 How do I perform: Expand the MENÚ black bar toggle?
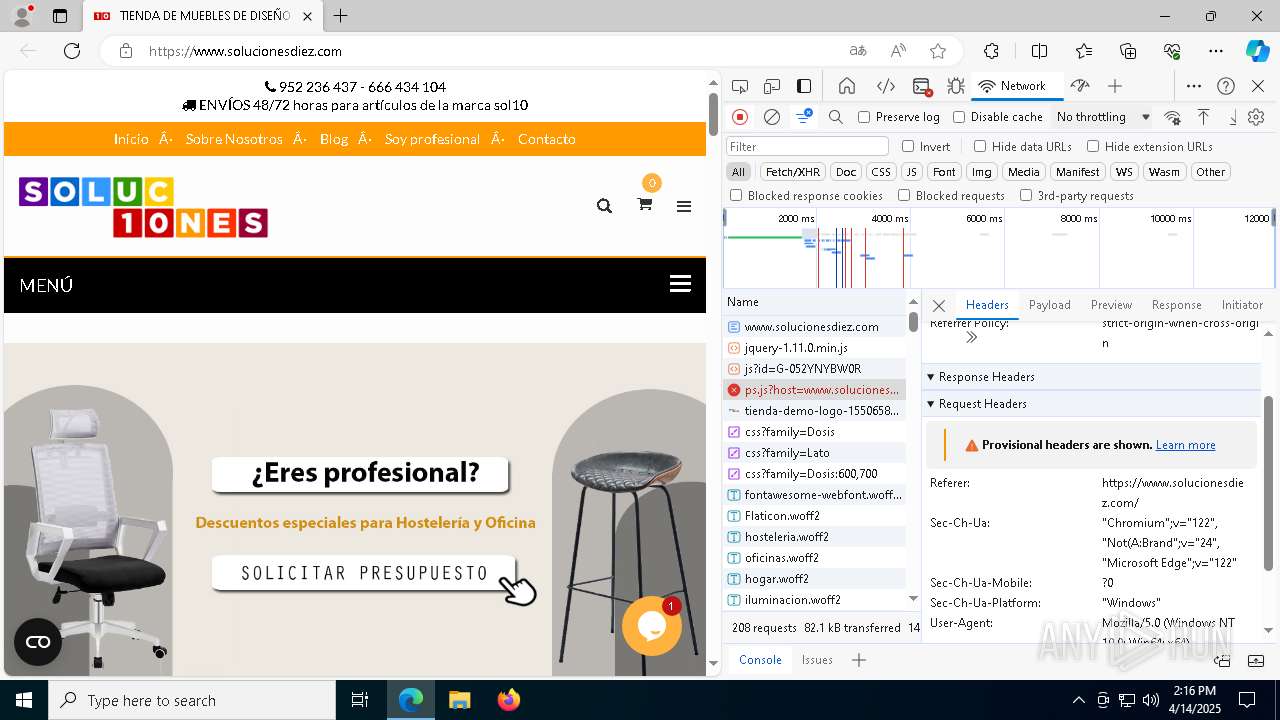tap(680, 284)
